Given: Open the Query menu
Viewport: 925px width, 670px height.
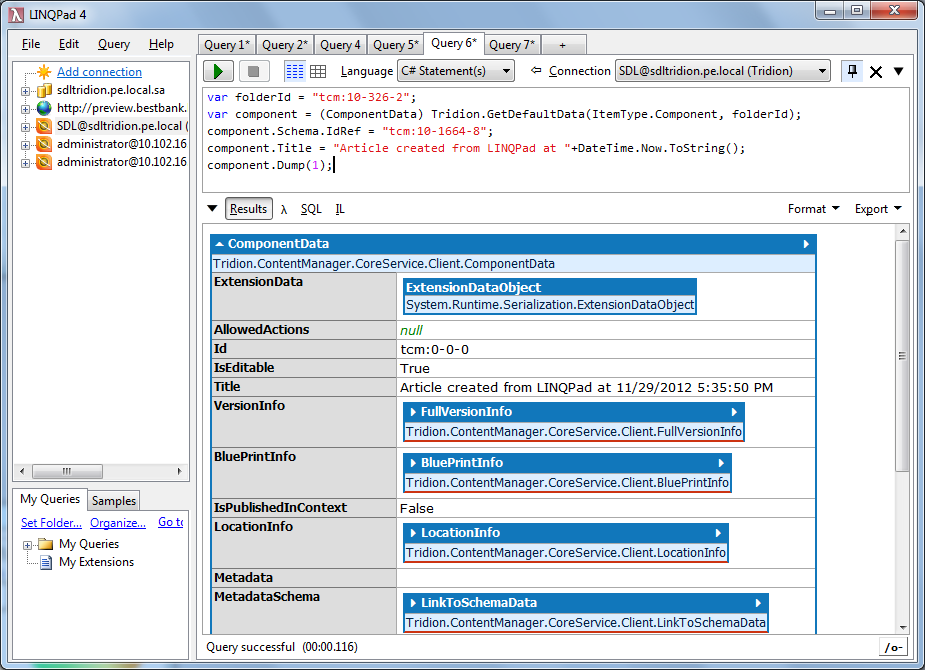Looking at the screenshot, I should click(x=114, y=44).
